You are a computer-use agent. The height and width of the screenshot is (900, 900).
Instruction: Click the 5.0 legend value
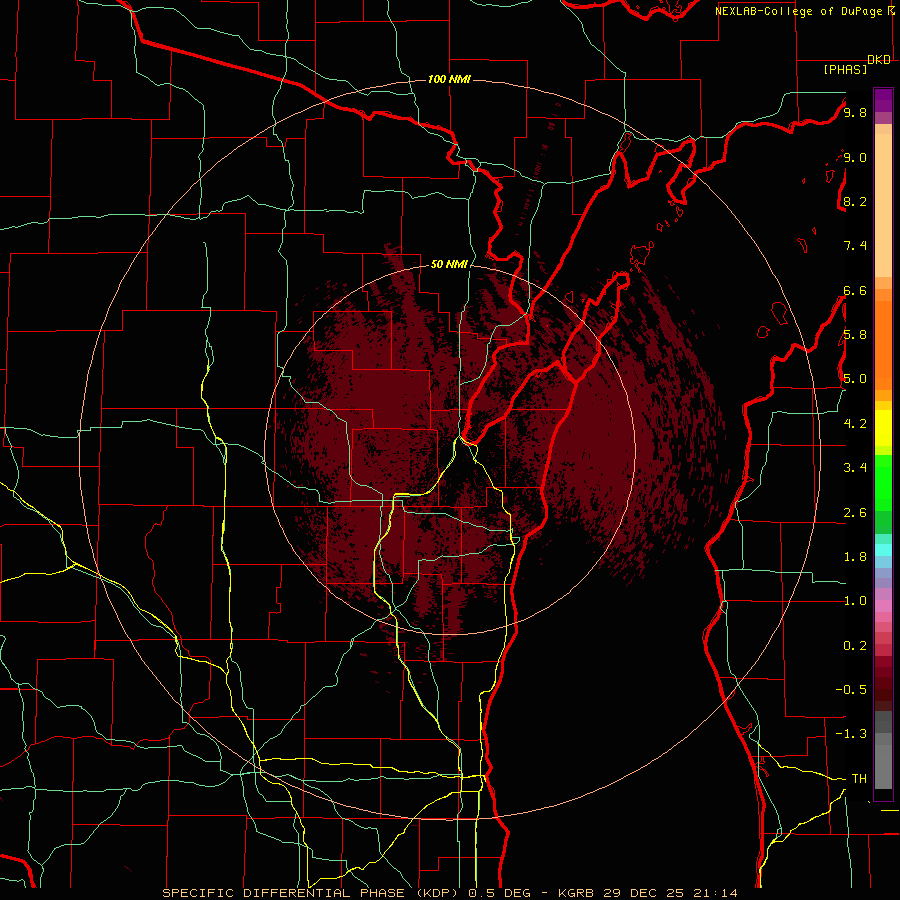[x=855, y=379]
